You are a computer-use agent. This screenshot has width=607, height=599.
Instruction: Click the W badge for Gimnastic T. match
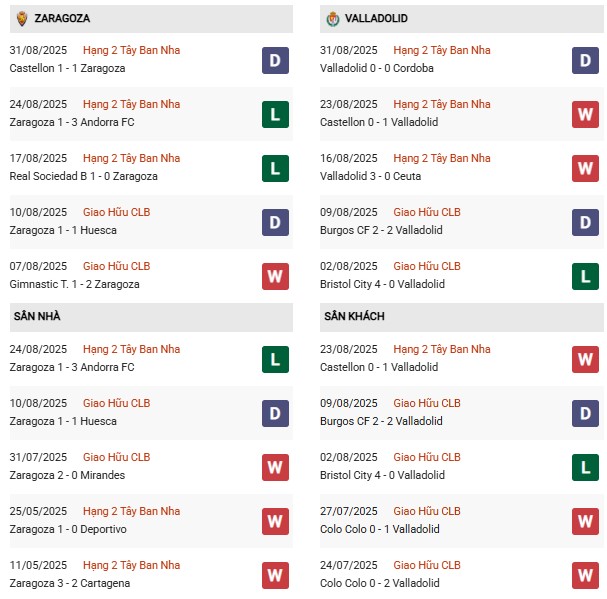(276, 276)
